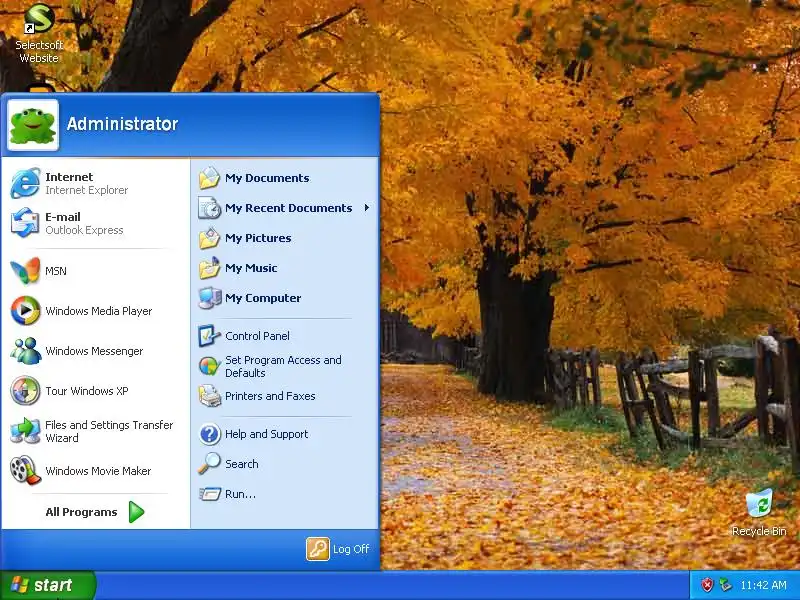The image size is (800, 600).
Task: Open Windows Movie Maker film reel icon
Action: click(26, 470)
